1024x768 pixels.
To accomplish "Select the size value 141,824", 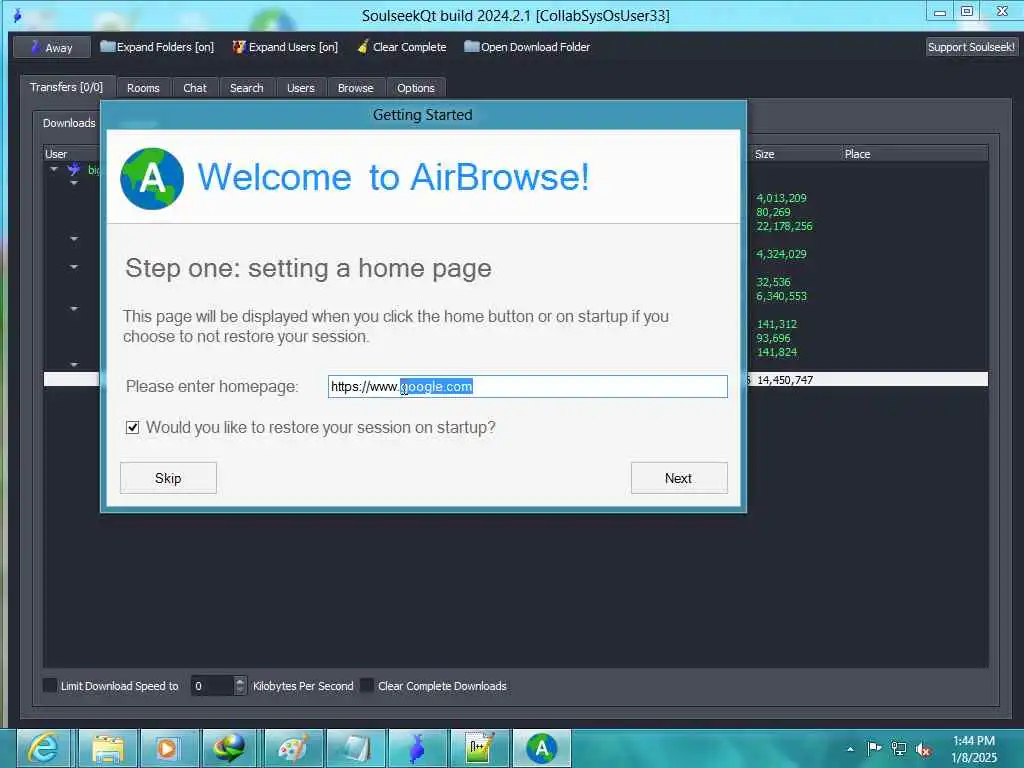I will [x=776, y=352].
